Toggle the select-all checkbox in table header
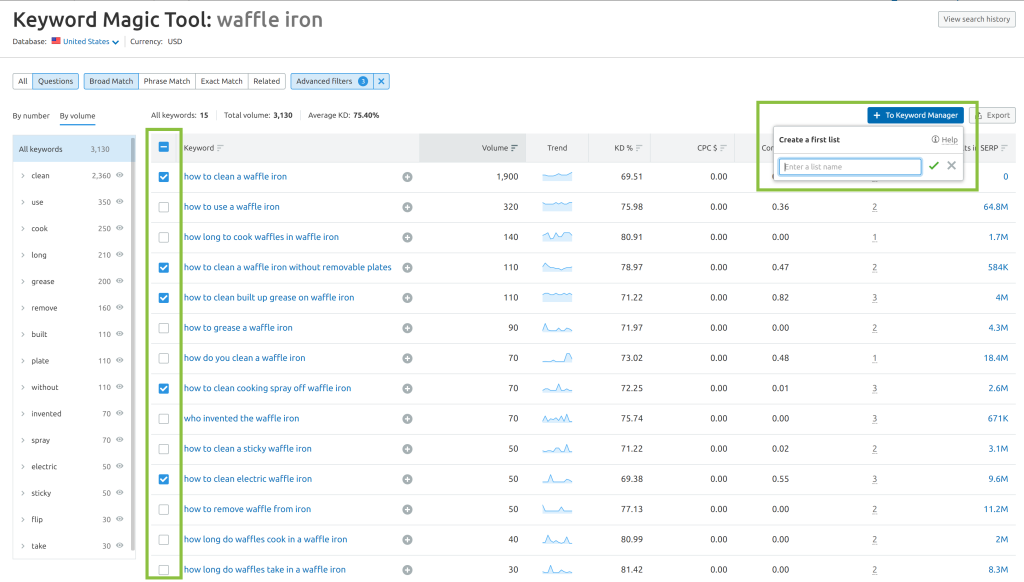Screen dimensions: 1024x582 pos(164,147)
